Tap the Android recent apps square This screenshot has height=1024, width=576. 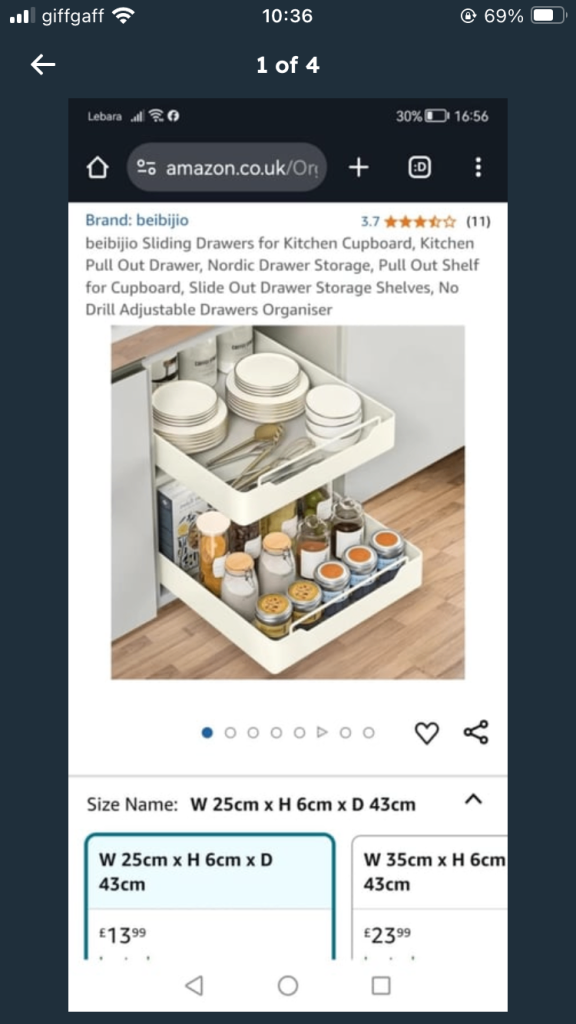click(381, 985)
